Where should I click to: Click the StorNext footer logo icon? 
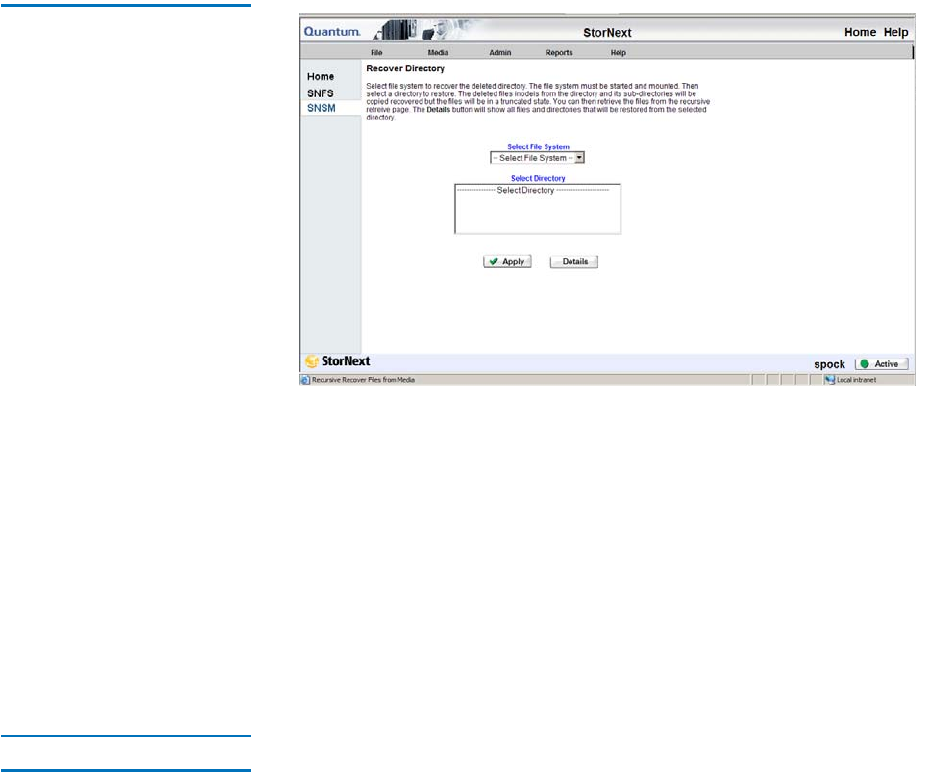(312, 361)
